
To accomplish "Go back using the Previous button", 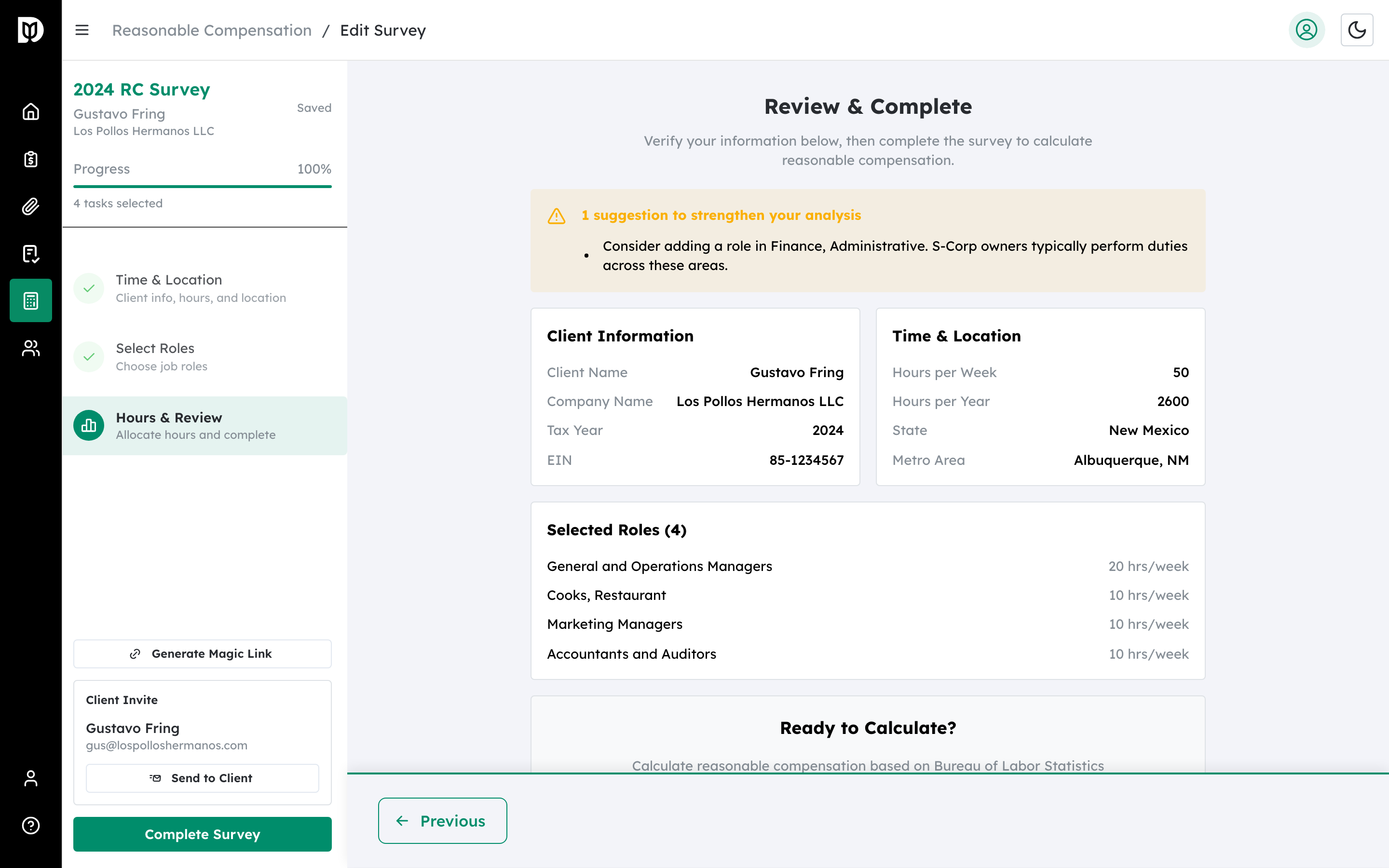I will (442, 820).
